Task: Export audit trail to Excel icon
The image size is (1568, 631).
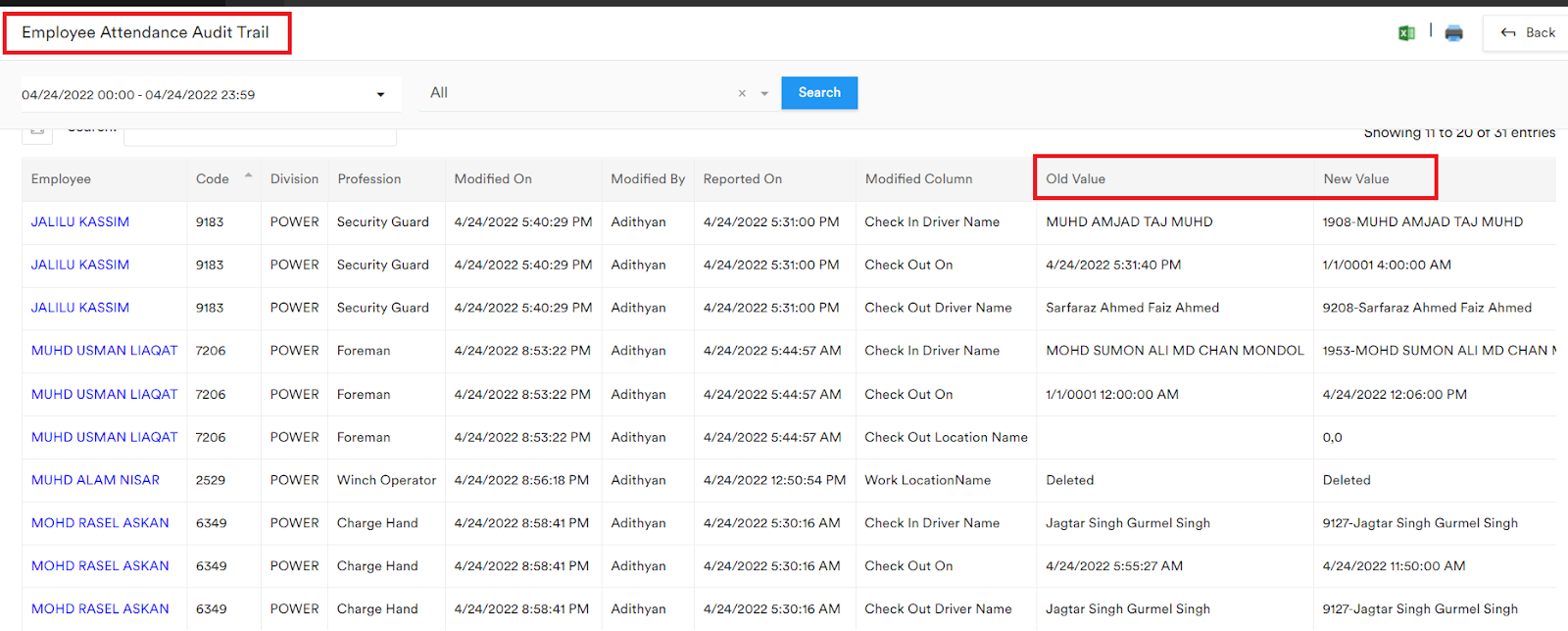Action: coord(1406,33)
